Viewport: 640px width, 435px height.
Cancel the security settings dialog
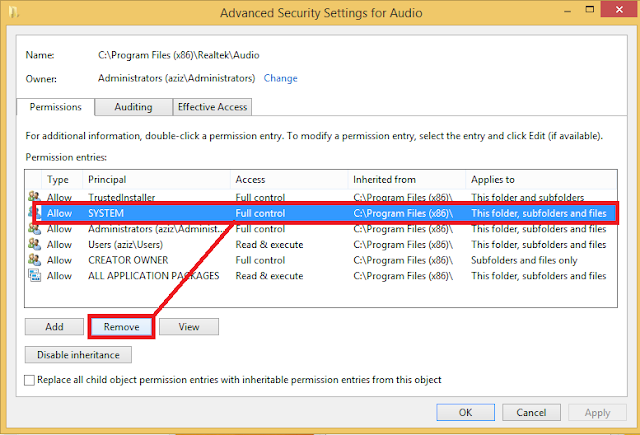click(531, 412)
